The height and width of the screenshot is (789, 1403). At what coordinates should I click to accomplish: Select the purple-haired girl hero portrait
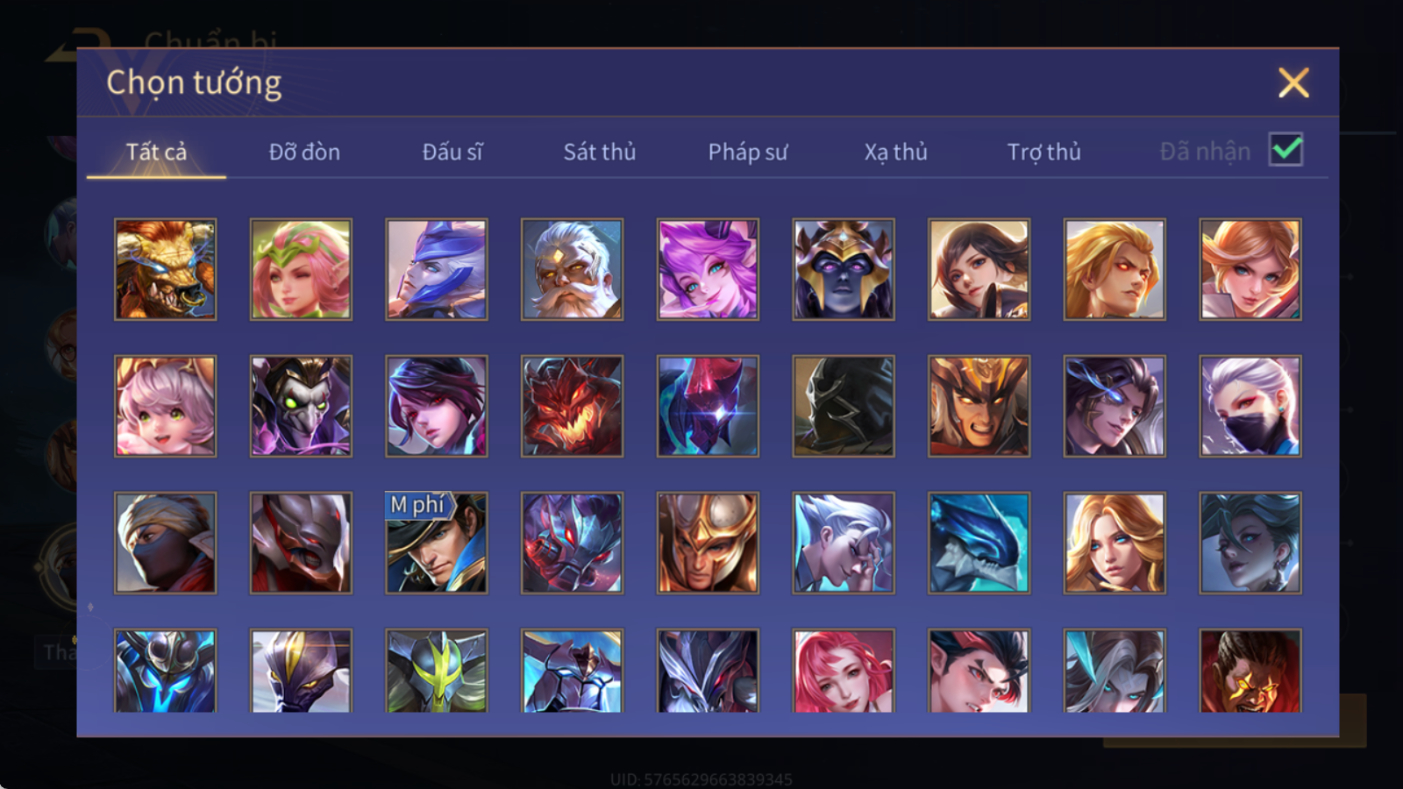(708, 270)
